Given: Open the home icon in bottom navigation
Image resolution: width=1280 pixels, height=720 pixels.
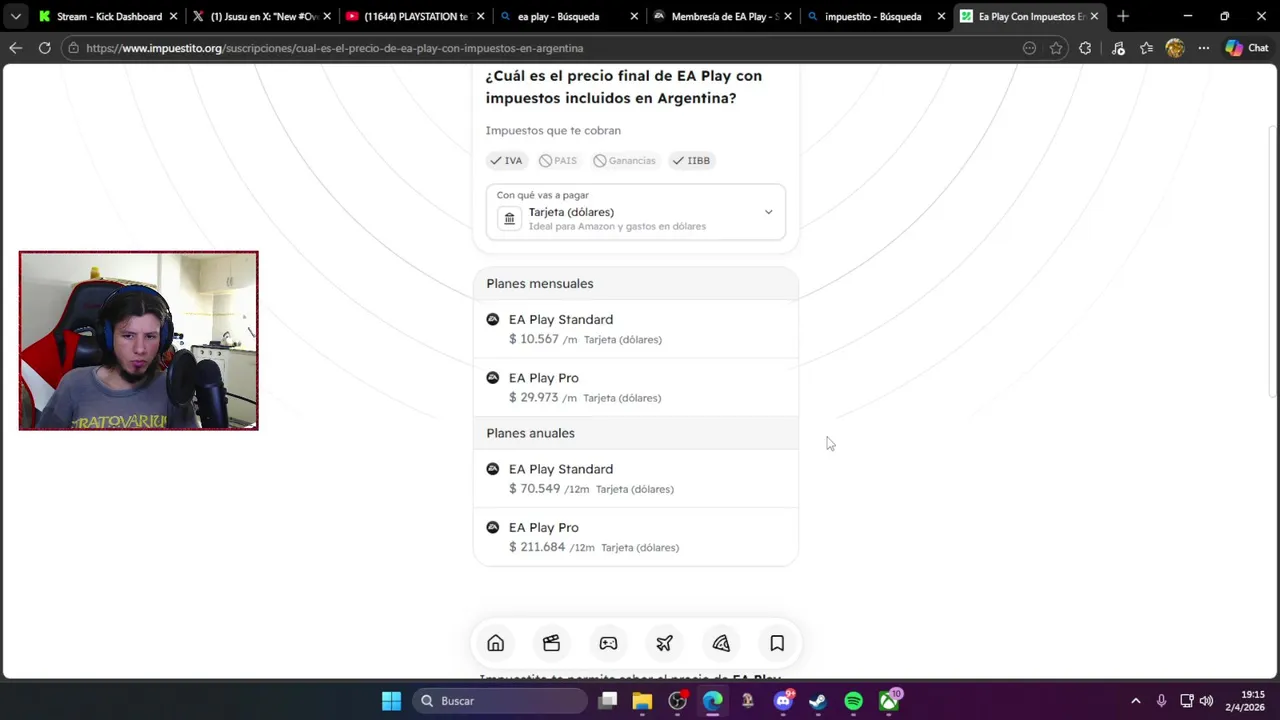Looking at the screenshot, I should 495,643.
